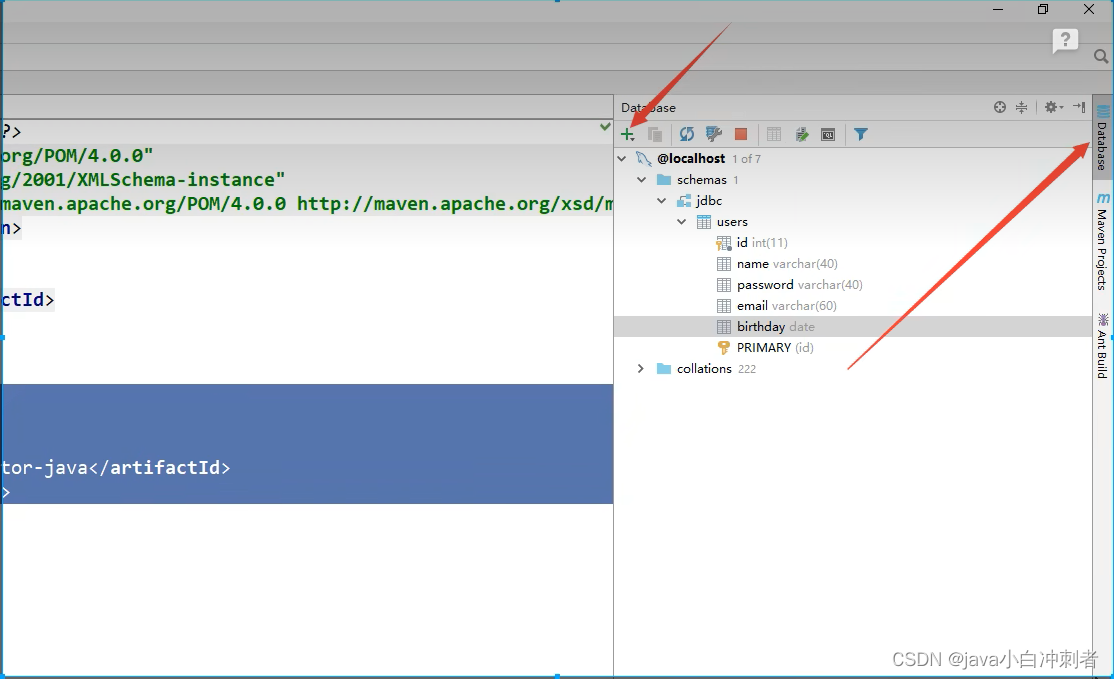The image size is (1114, 679).
Task: Select the @localhost data source
Action: pos(853,158)
